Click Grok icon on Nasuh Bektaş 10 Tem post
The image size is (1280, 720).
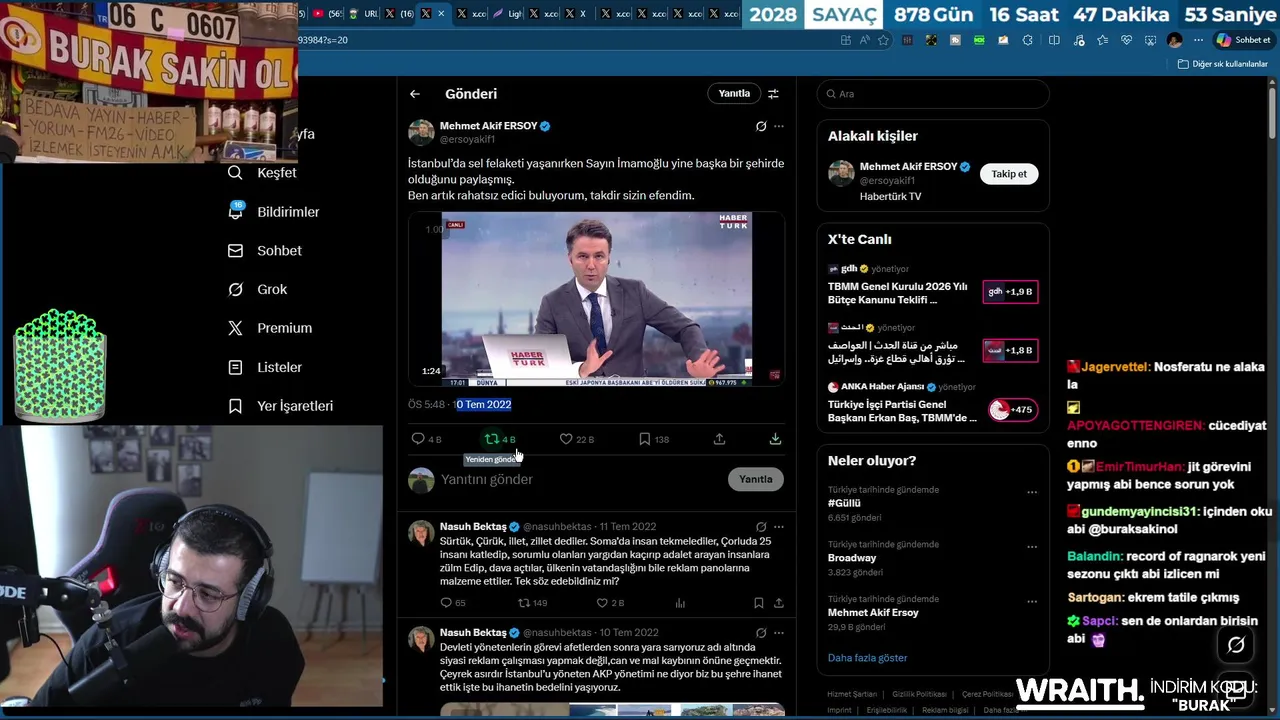(761, 633)
